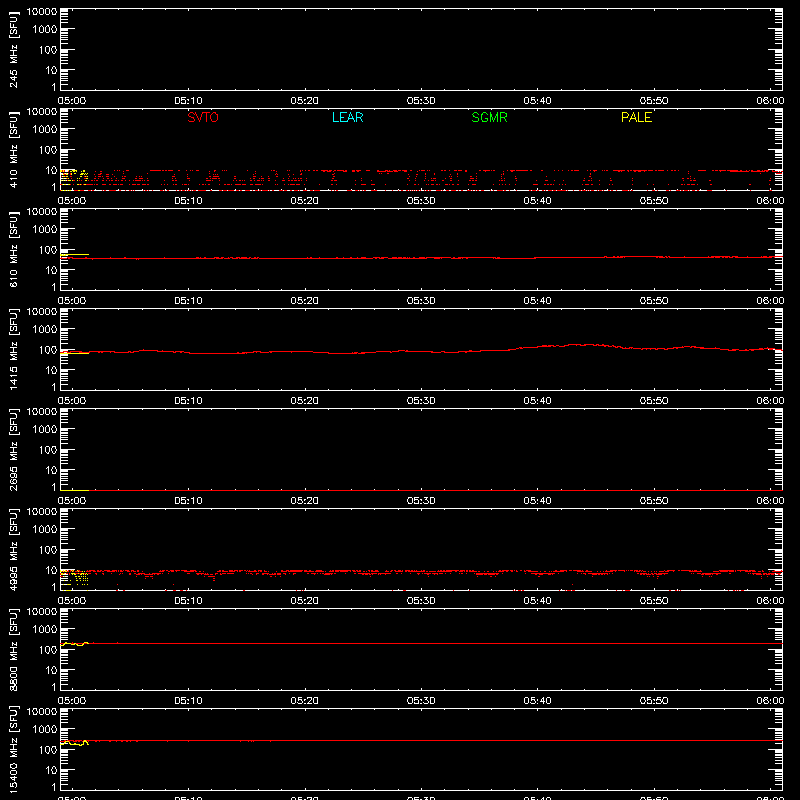Click the red SVTO legend label
The width and height of the screenshot is (800, 800).
pyautogui.click(x=203, y=117)
